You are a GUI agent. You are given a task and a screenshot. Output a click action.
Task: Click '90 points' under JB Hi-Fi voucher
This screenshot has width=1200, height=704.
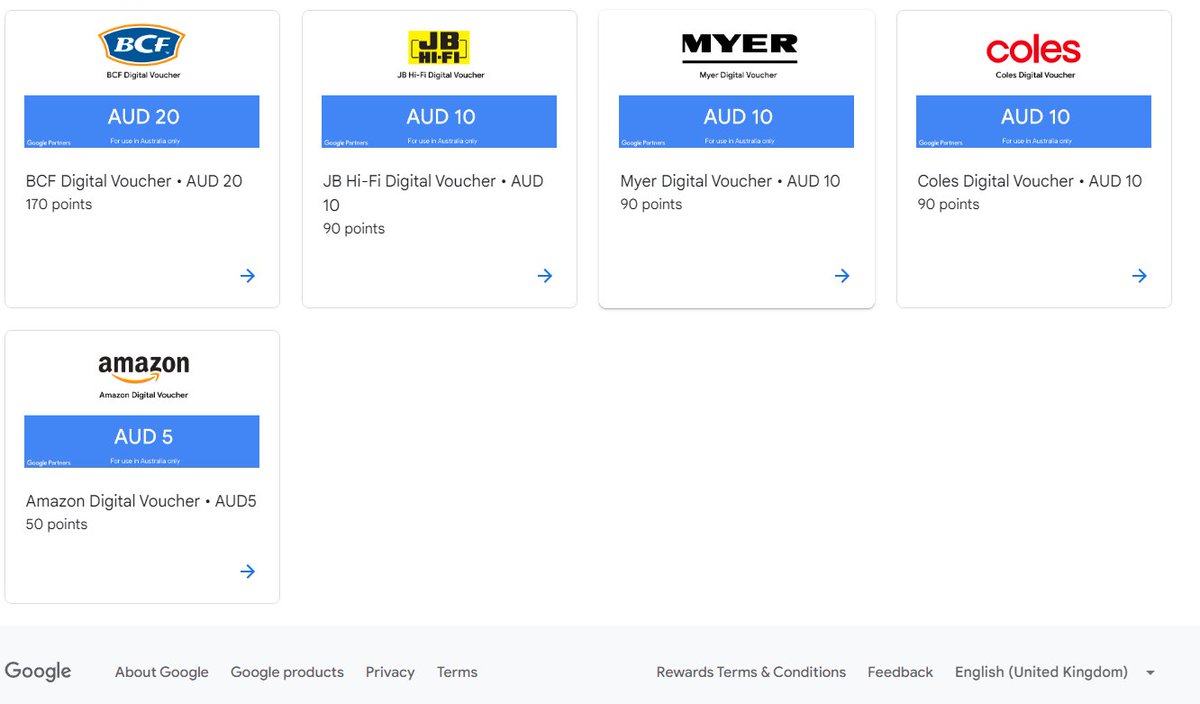coord(353,228)
